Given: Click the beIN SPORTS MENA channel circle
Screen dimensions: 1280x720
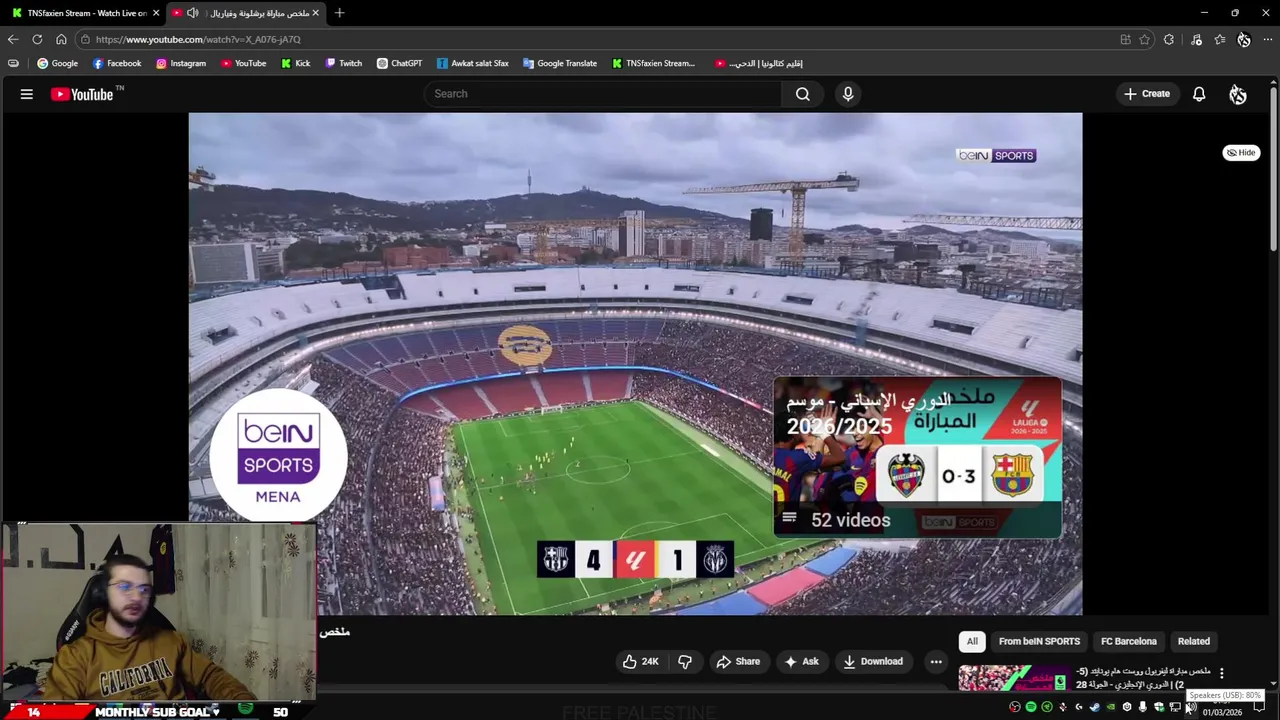Looking at the screenshot, I should (278, 457).
